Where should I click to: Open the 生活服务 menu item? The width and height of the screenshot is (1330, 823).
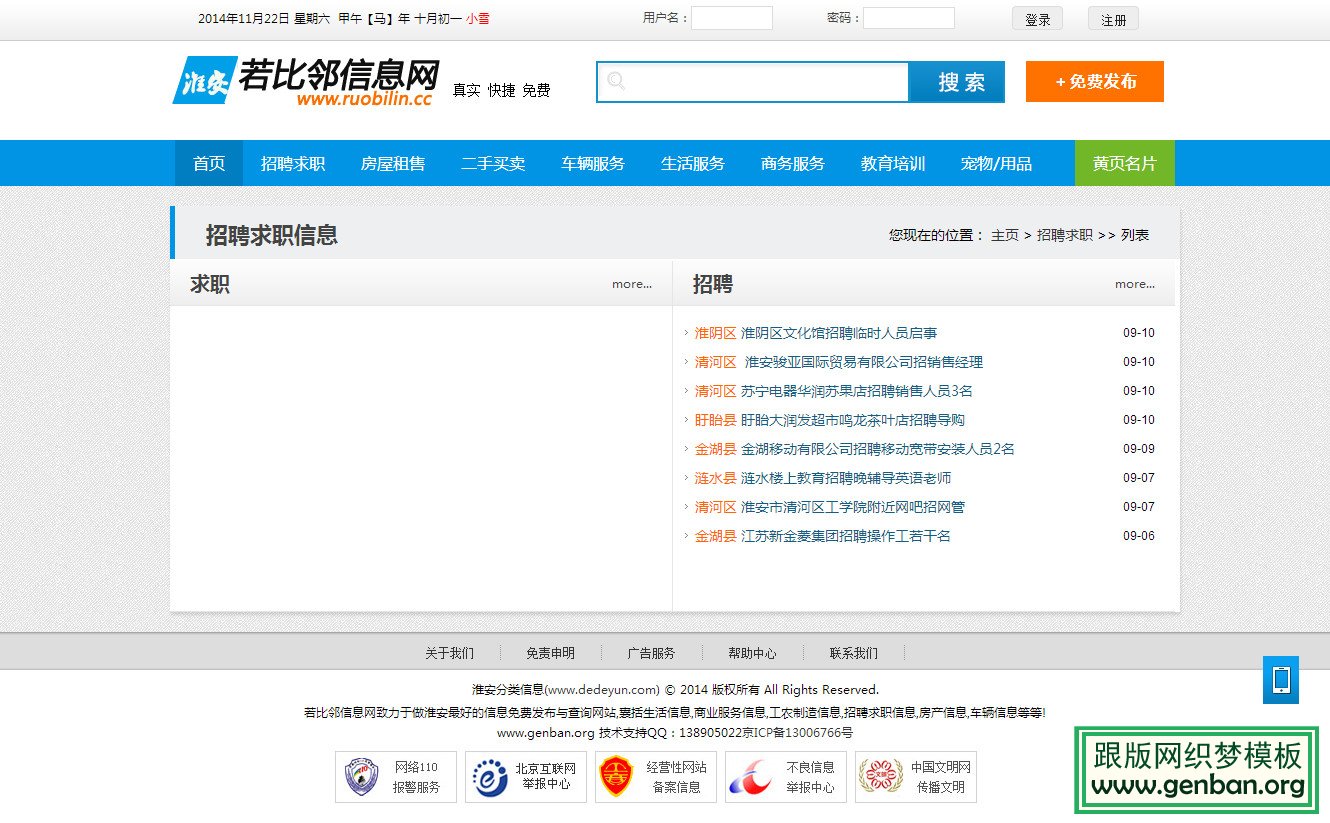click(x=693, y=163)
